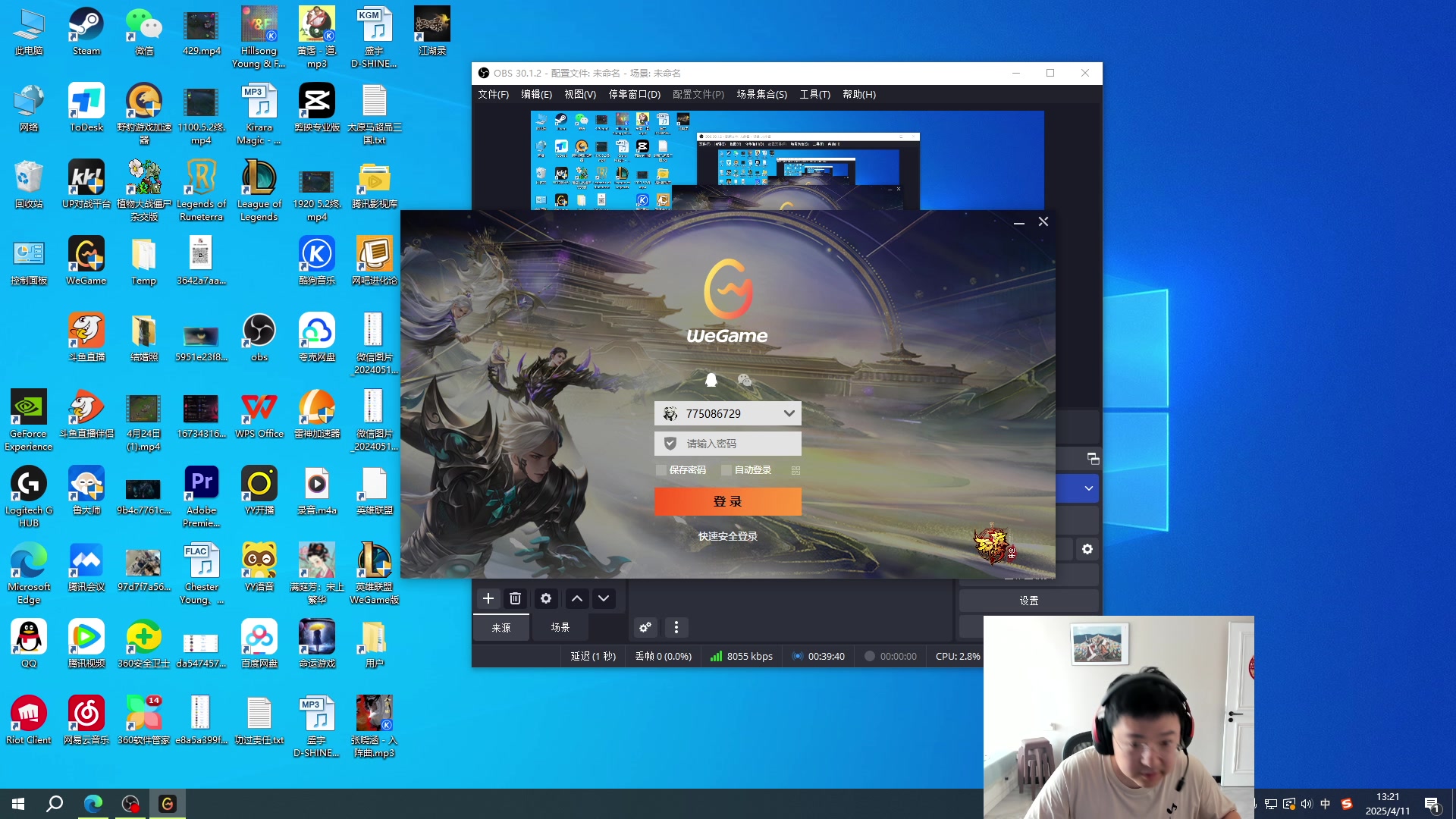The height and width of the screenshot is (819, 1456).
Task: Open Edge from the taskbar
Action: (x=93, y=804)
